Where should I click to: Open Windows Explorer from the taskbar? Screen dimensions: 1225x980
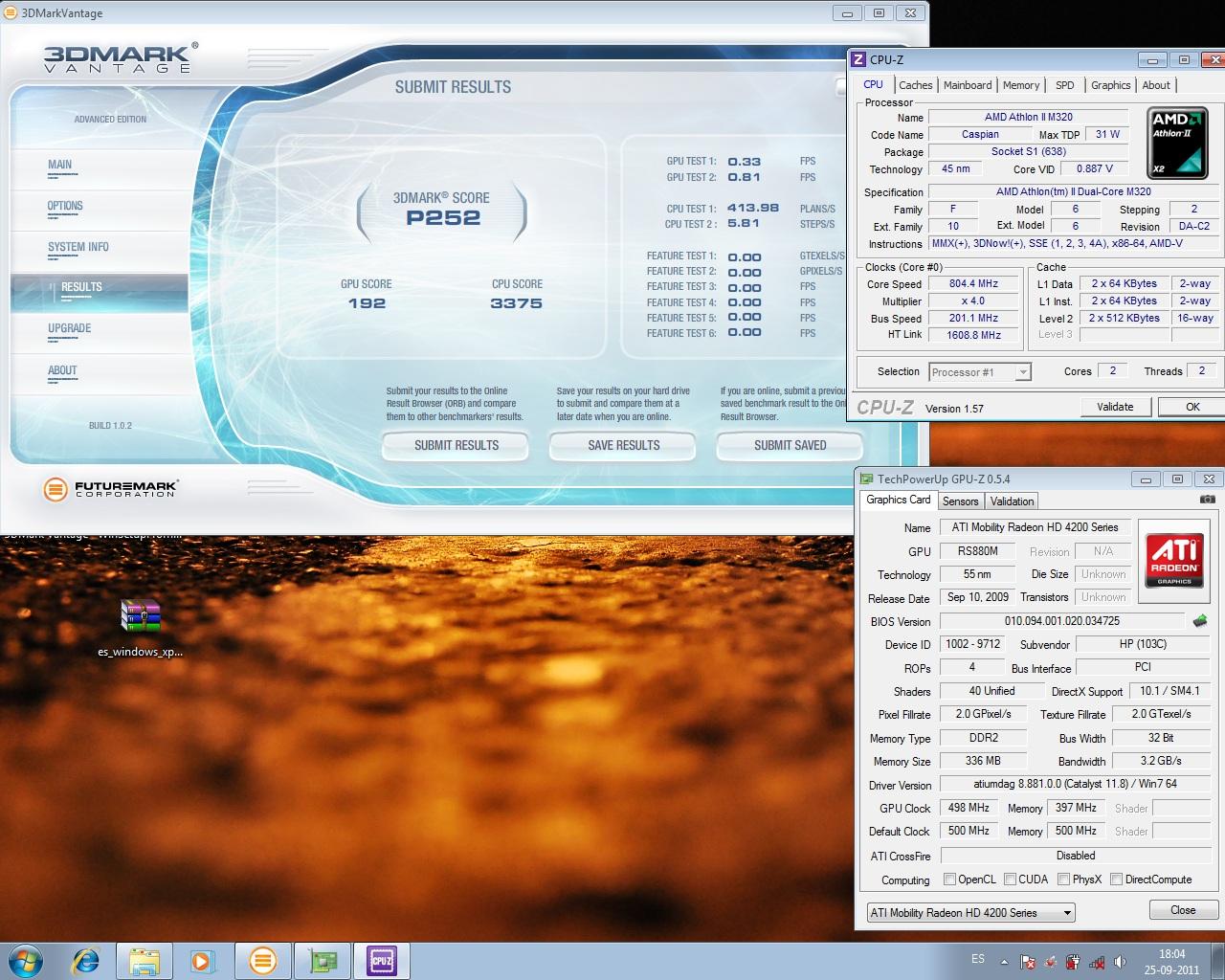[145, 961]
